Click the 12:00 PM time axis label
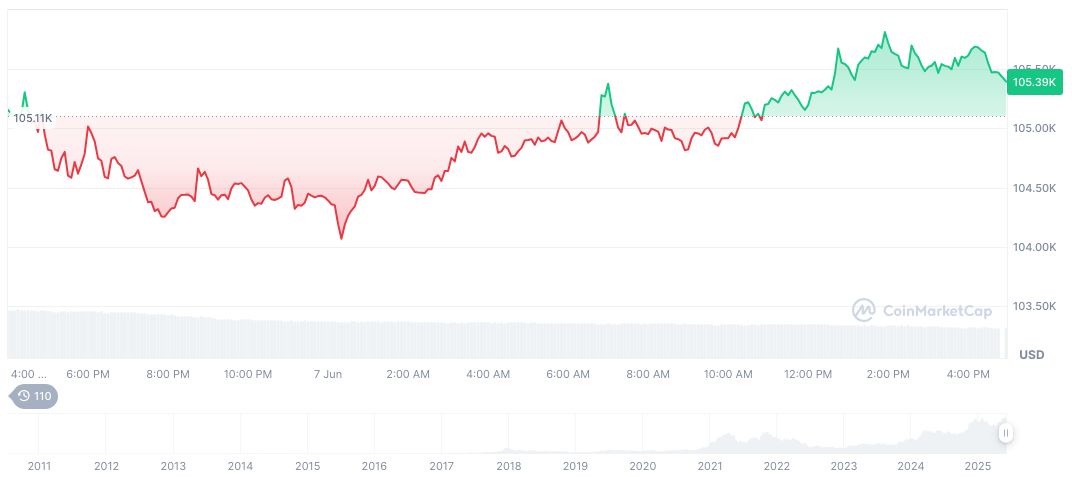This screenshot has width=1072, height=477. (808, 374)
